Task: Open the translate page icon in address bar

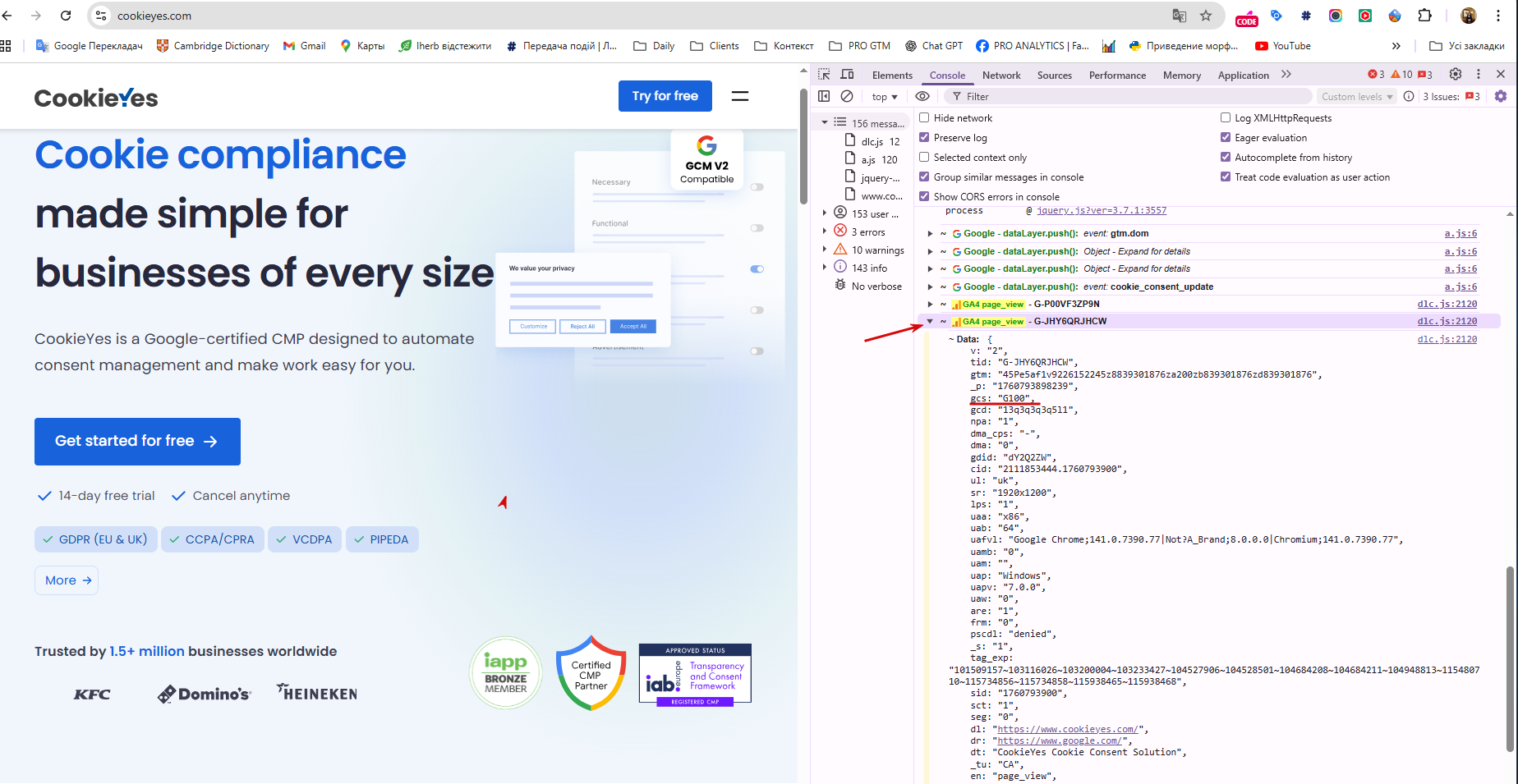Action: [1180, 16]
